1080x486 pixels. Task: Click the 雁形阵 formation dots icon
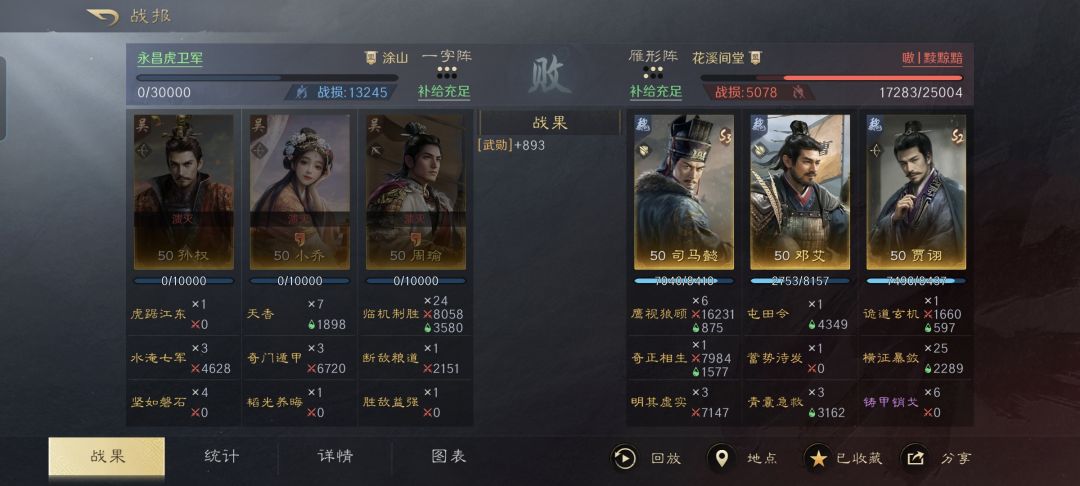pos(653,72)
